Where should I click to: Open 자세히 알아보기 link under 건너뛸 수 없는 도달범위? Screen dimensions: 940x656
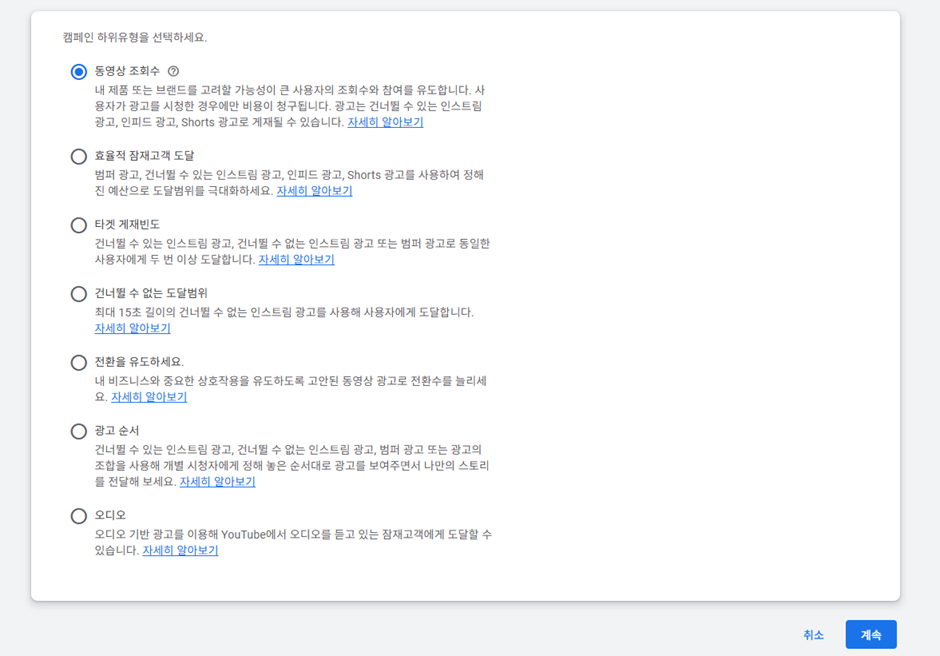tap(132, 329)
